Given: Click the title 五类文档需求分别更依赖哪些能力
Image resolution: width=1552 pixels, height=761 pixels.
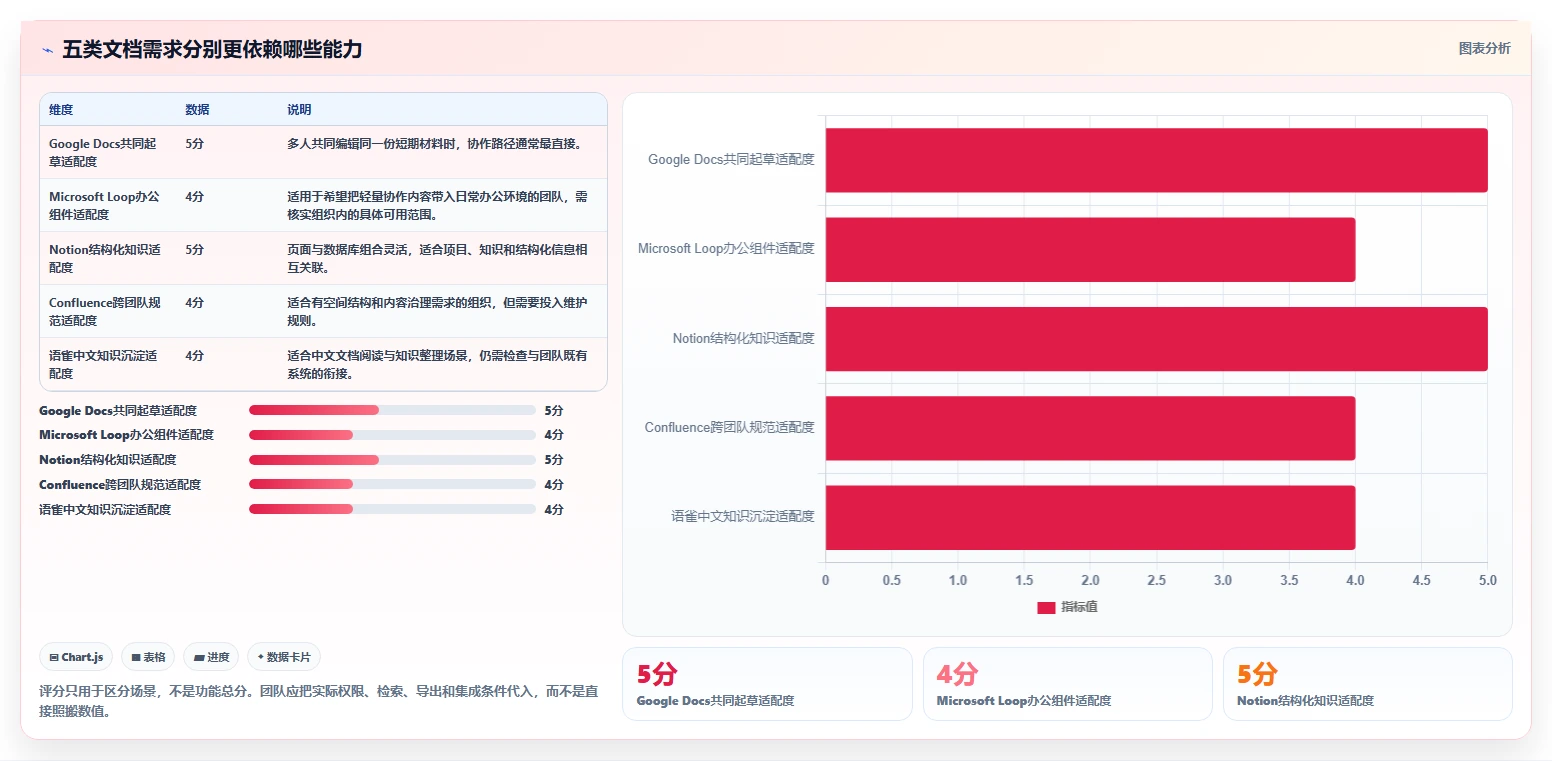Looking at the screenshot, I should [212, 50].
